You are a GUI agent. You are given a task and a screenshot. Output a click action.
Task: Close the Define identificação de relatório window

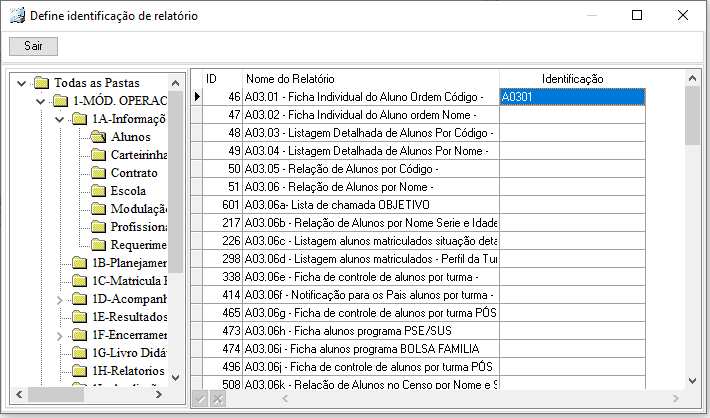683,15
